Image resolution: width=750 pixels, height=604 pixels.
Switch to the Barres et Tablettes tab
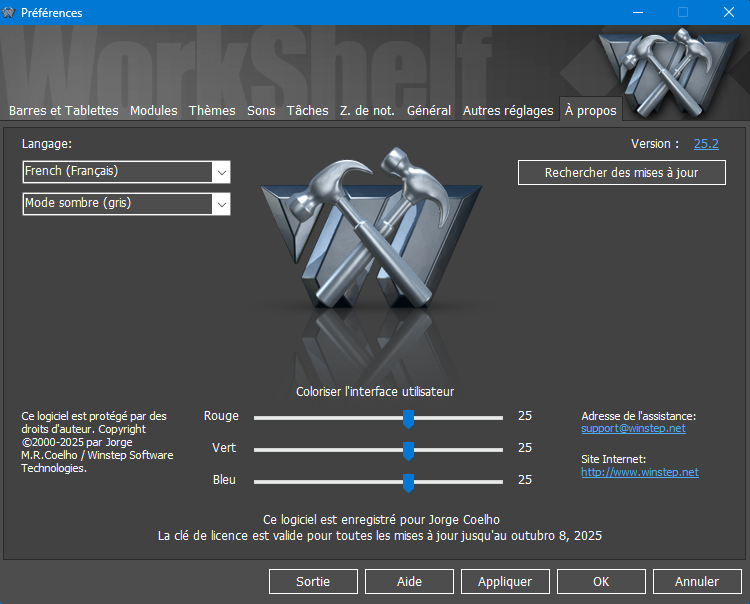click(64, 111)
